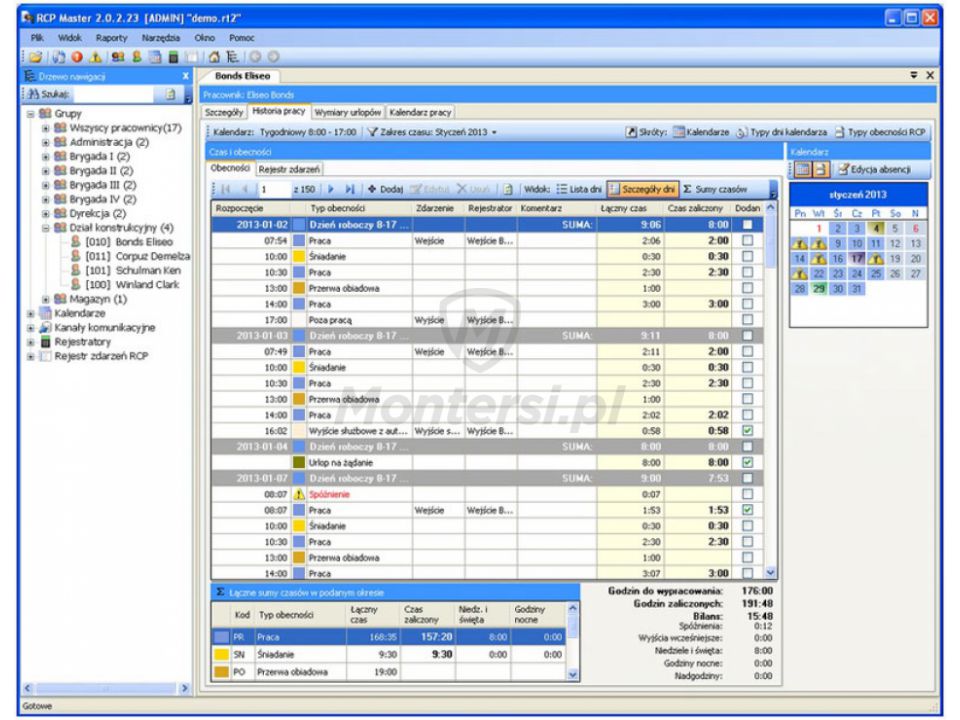Viewport: 960px width, 720px height.
Task: Click the home icon in main toolbar
Action: (214, 57)
